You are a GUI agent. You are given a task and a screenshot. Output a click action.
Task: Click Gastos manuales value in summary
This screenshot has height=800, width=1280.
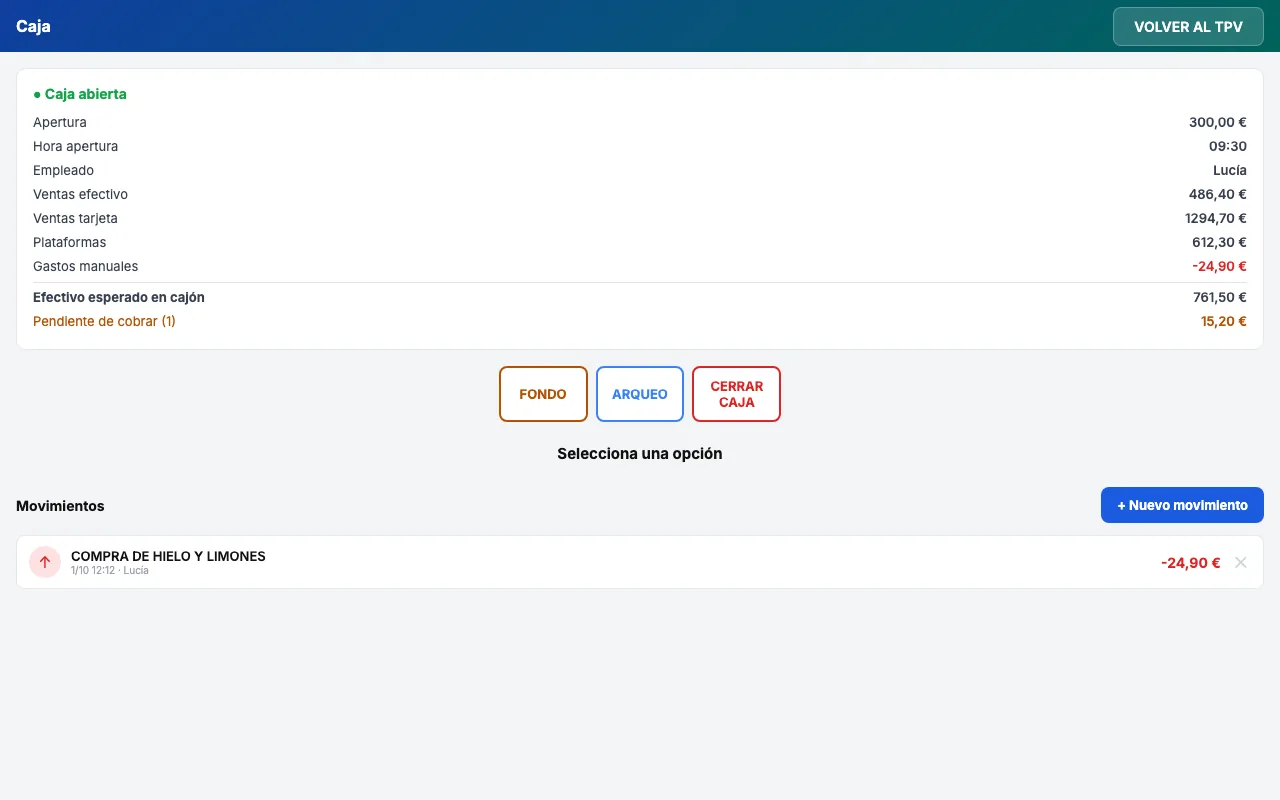click(1219, 266)
